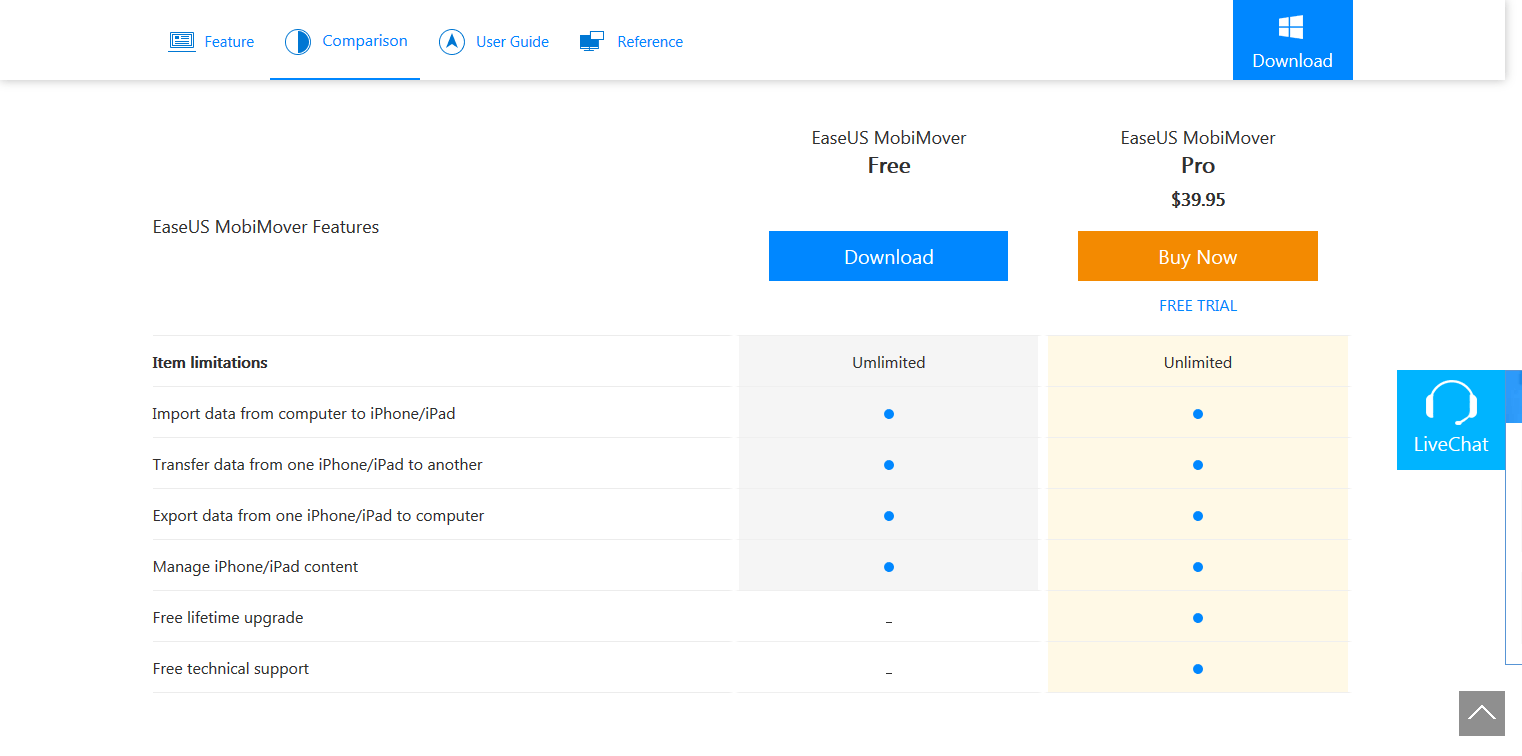Click Pro column dot for Transfer data row
Image resolution: width=1522 pixels, height=756 pixels.
(x=1198, y=465)
